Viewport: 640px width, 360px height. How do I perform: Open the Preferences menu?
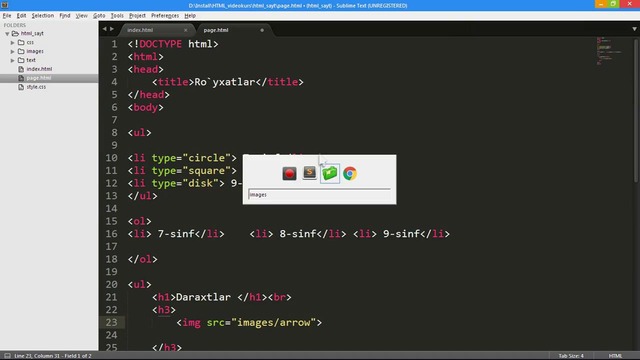pos(165,16)
